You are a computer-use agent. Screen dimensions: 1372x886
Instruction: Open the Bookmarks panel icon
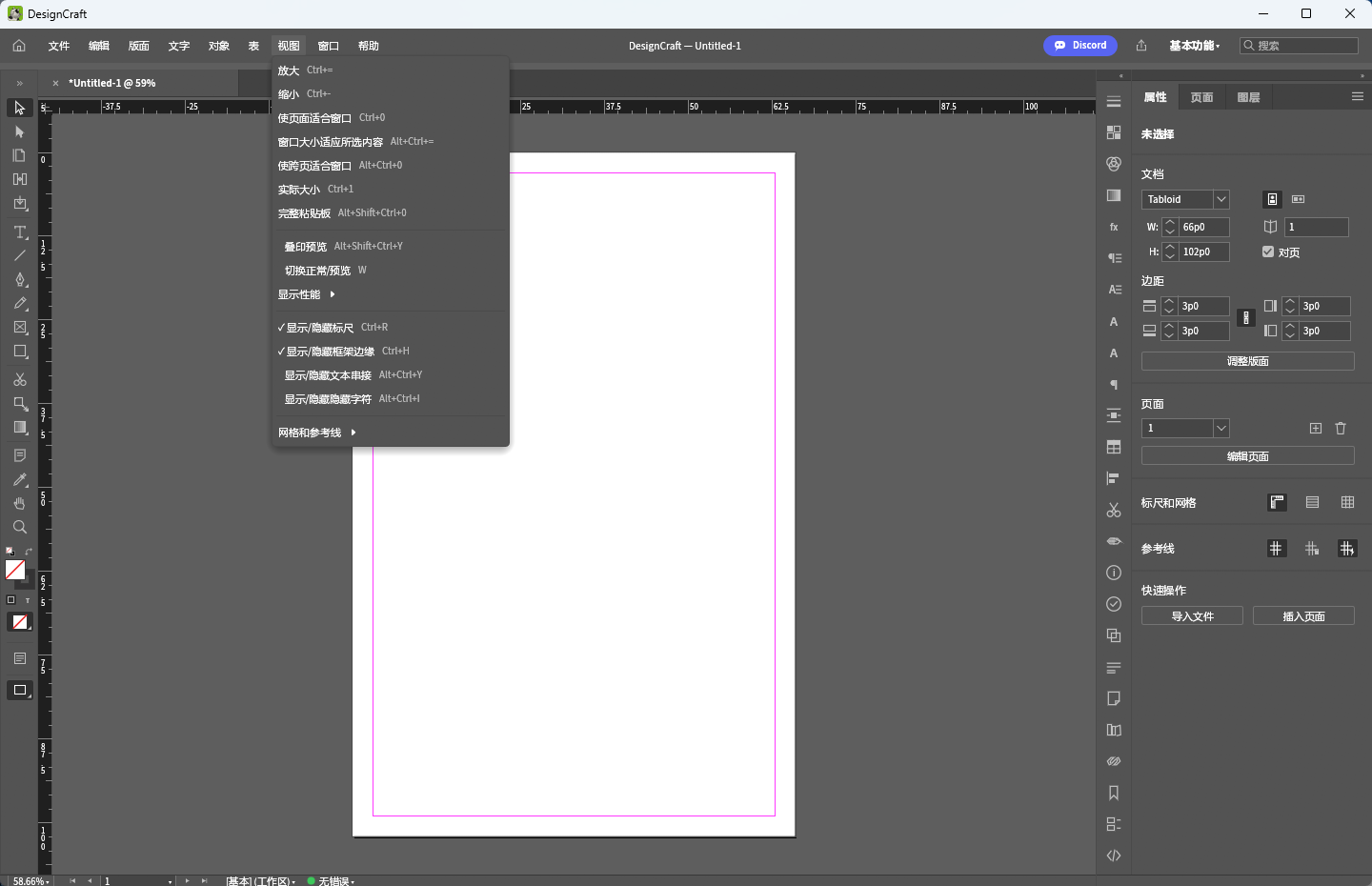click(1114, 793)
